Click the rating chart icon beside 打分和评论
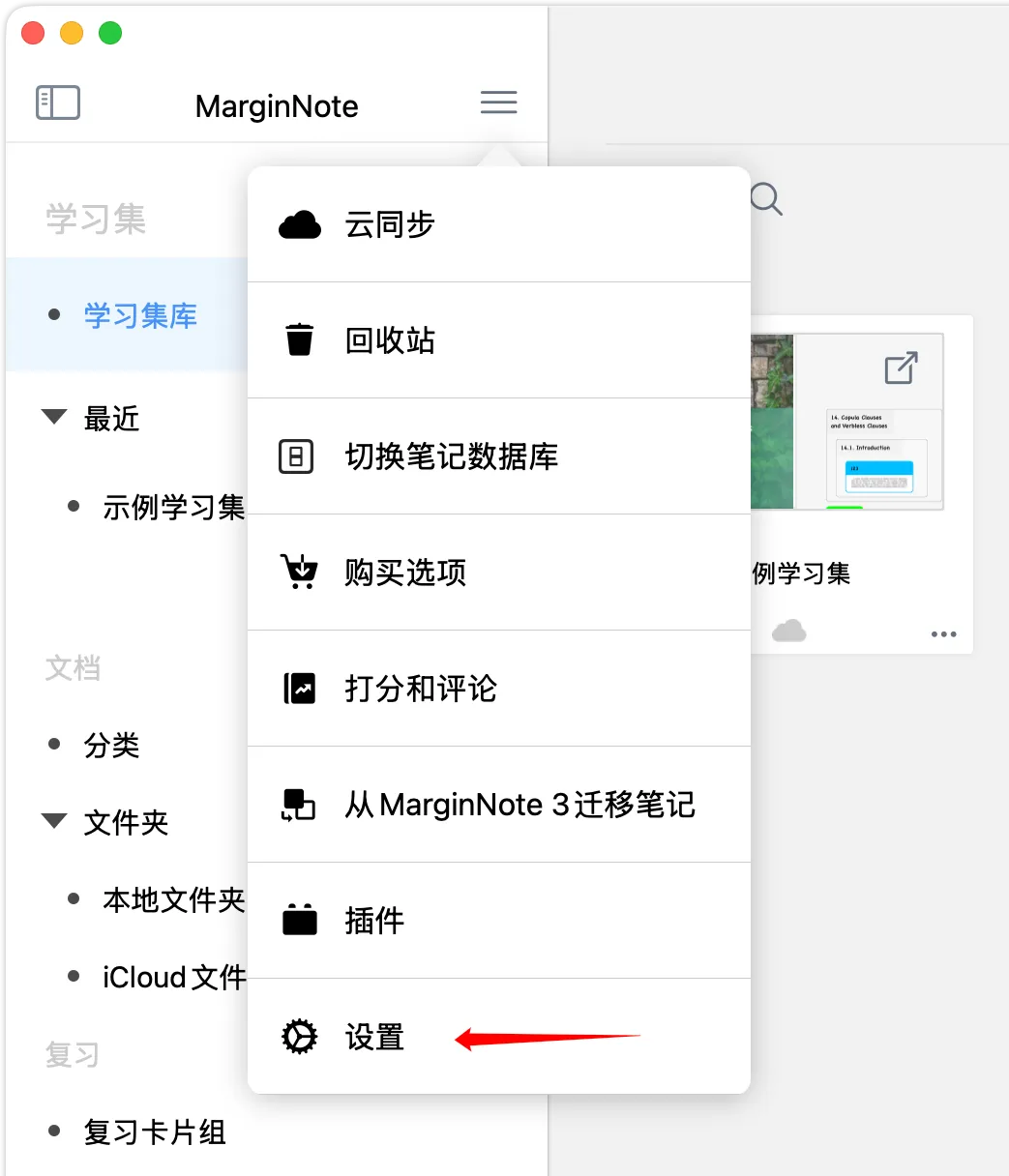 300,689
